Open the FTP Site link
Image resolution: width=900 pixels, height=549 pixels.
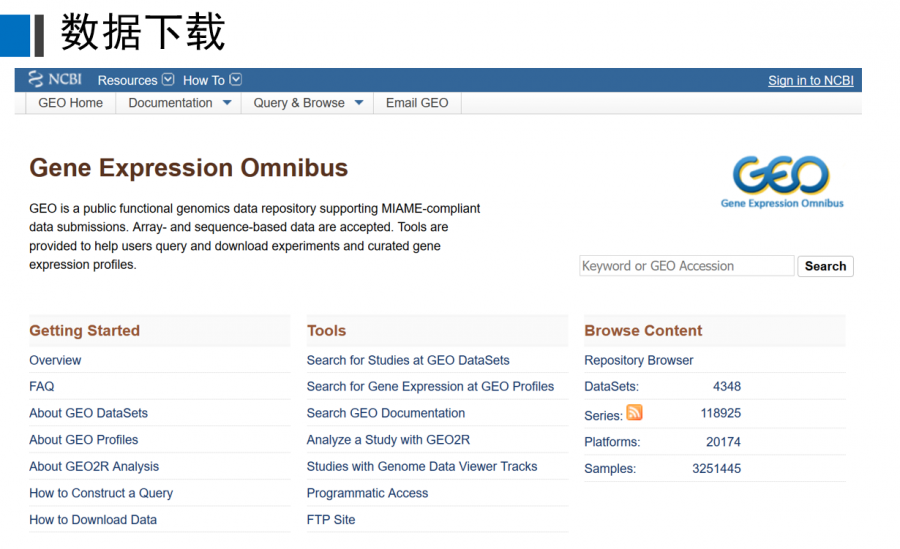pos(331,520)
